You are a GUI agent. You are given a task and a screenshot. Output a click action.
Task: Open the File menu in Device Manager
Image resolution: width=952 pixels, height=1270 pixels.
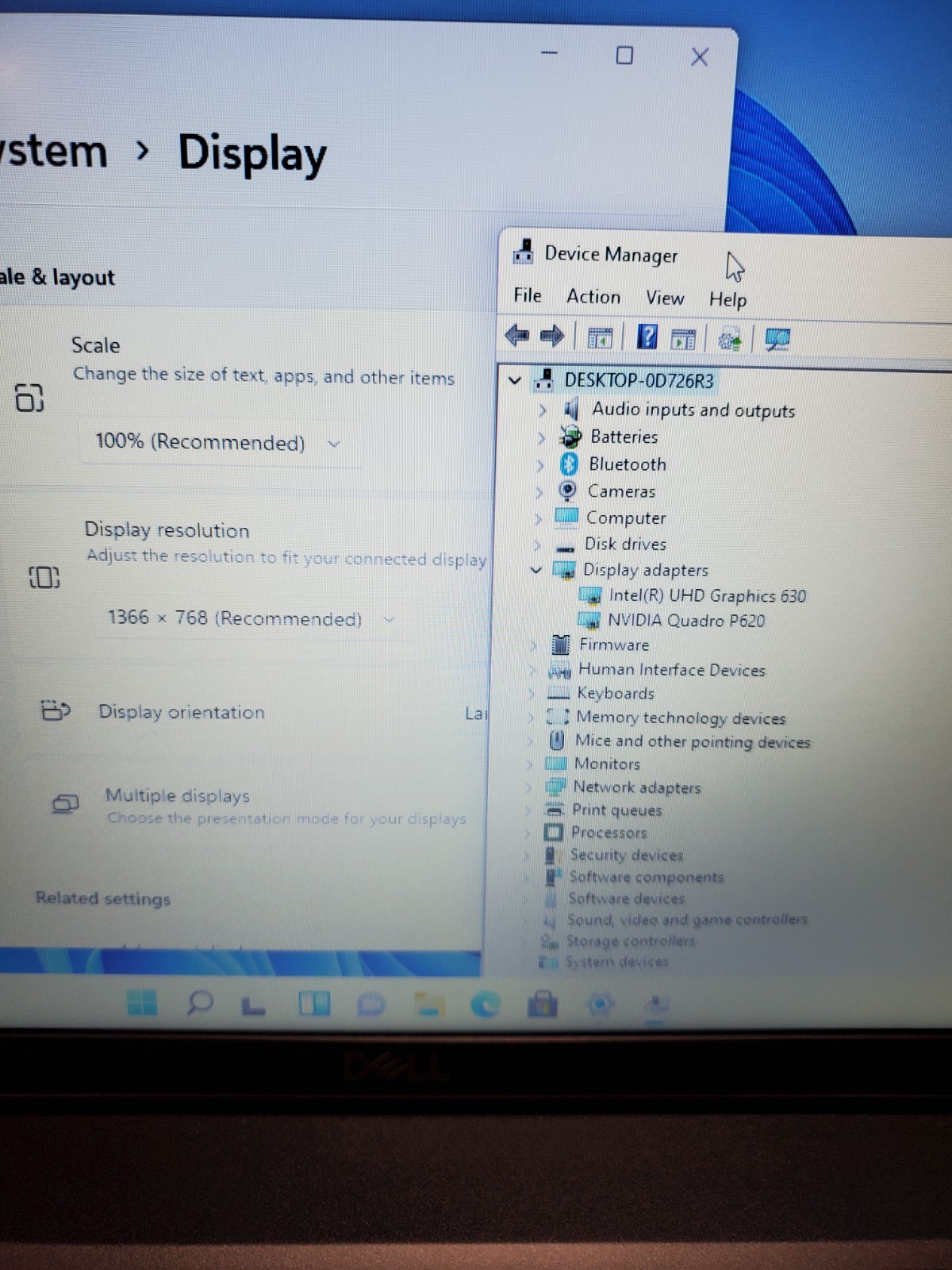527,295
